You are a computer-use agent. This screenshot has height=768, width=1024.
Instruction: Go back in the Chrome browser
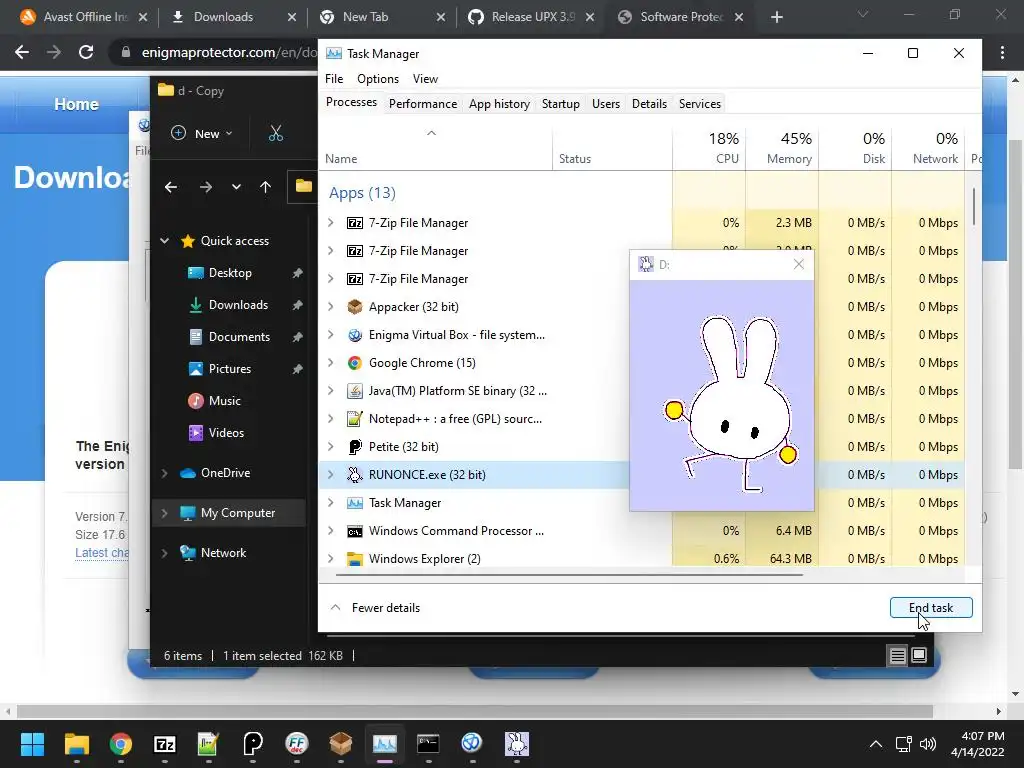click(22, 52)
